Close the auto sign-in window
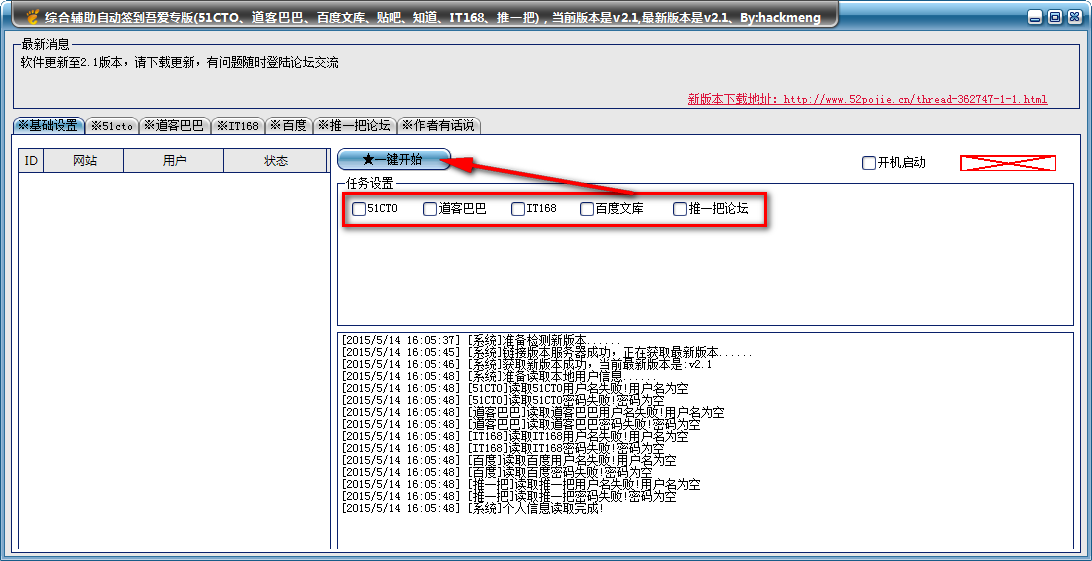Image resolution: width=1092 pixels, height=561 pixels. pos(1073,19)
